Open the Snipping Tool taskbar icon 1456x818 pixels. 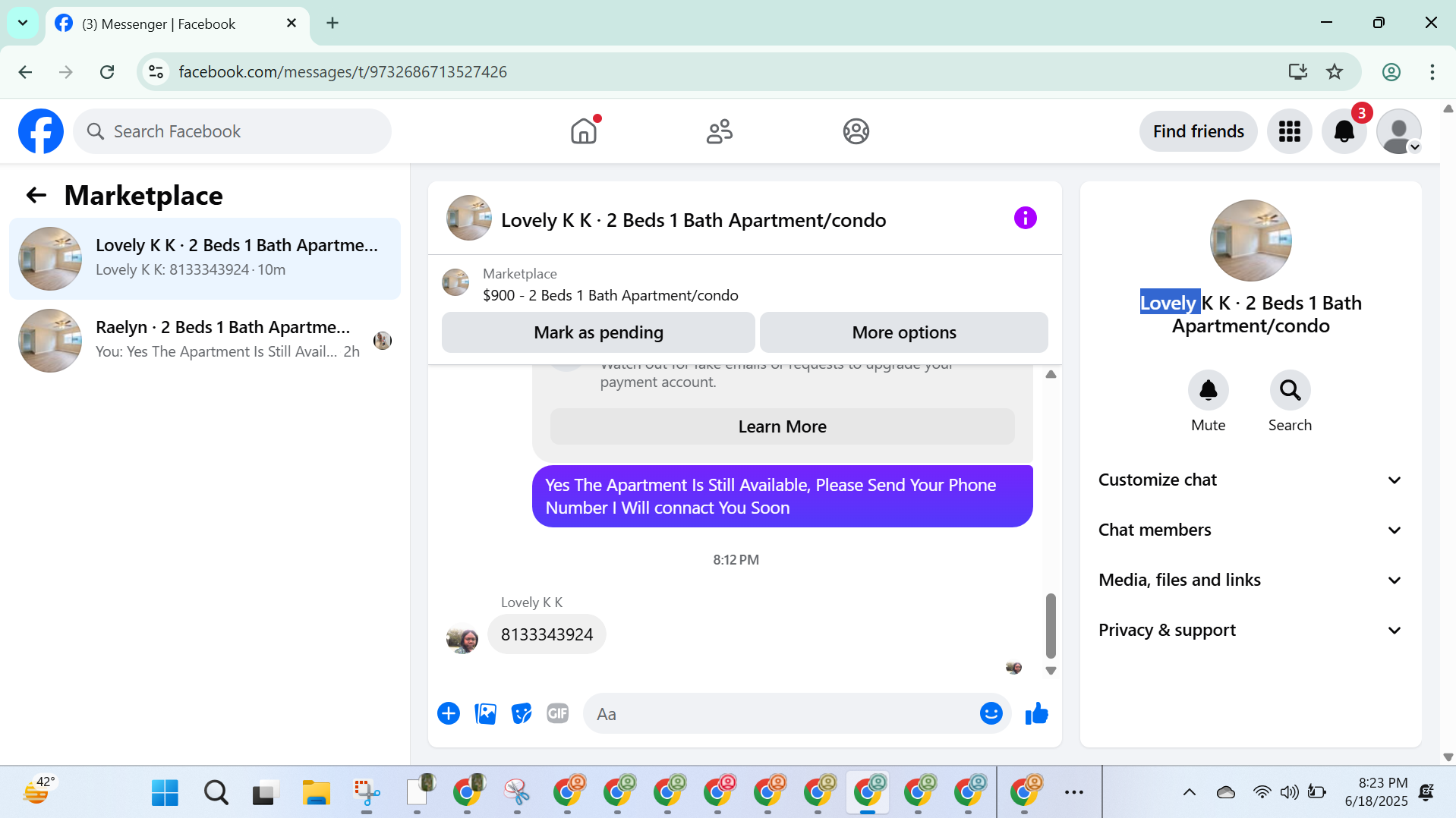(x=367, y=793)
